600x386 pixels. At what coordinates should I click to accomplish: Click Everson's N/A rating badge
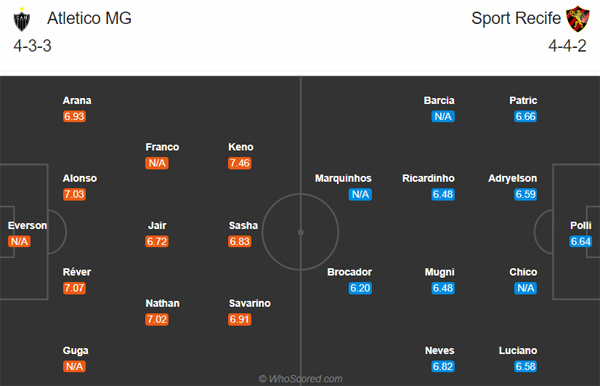[x=19, y=241]
